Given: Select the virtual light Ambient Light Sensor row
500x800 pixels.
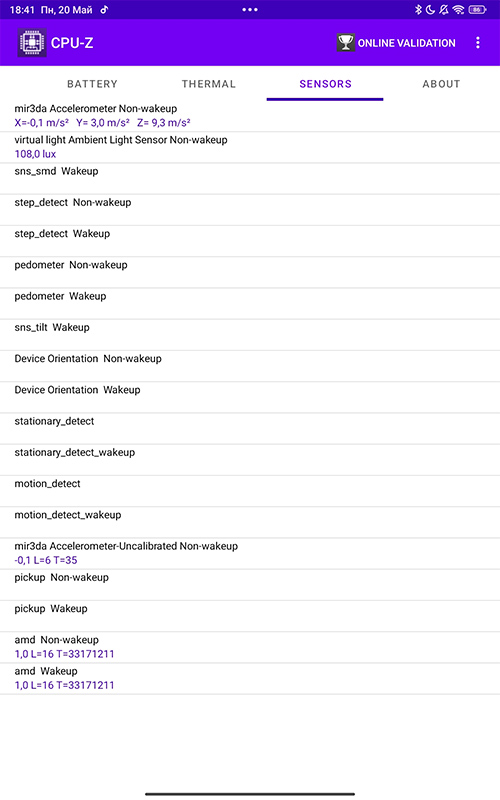Looking at the screenshot, I should [250, 147].
